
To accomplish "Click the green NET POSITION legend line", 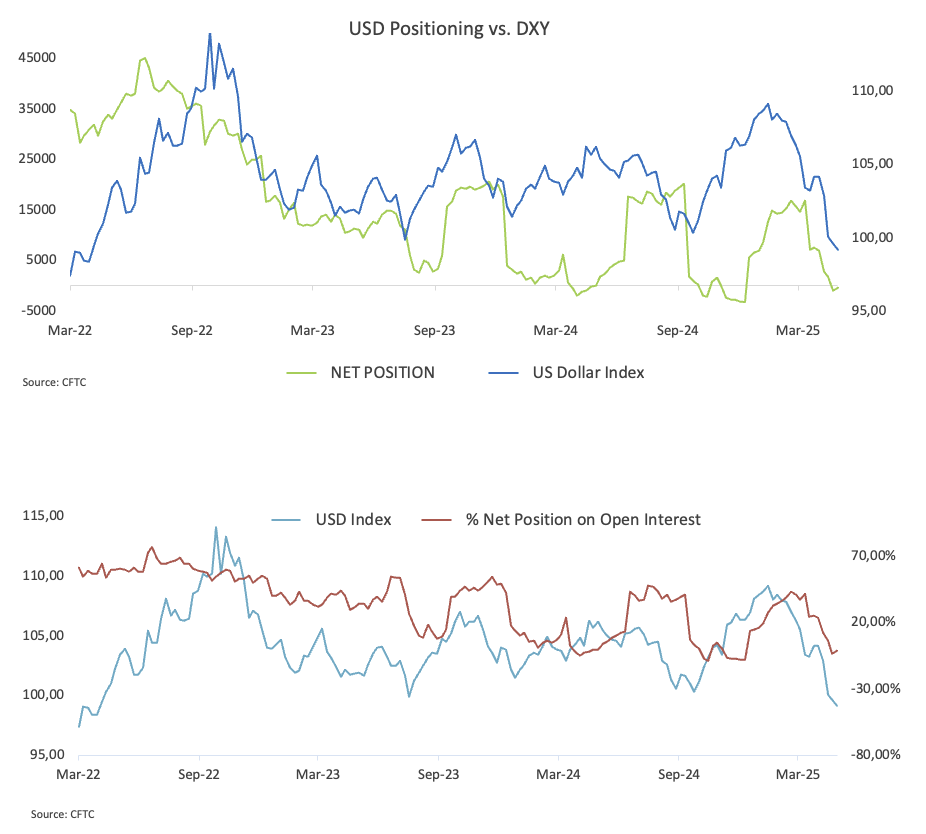I will click(x=301, y=373).
